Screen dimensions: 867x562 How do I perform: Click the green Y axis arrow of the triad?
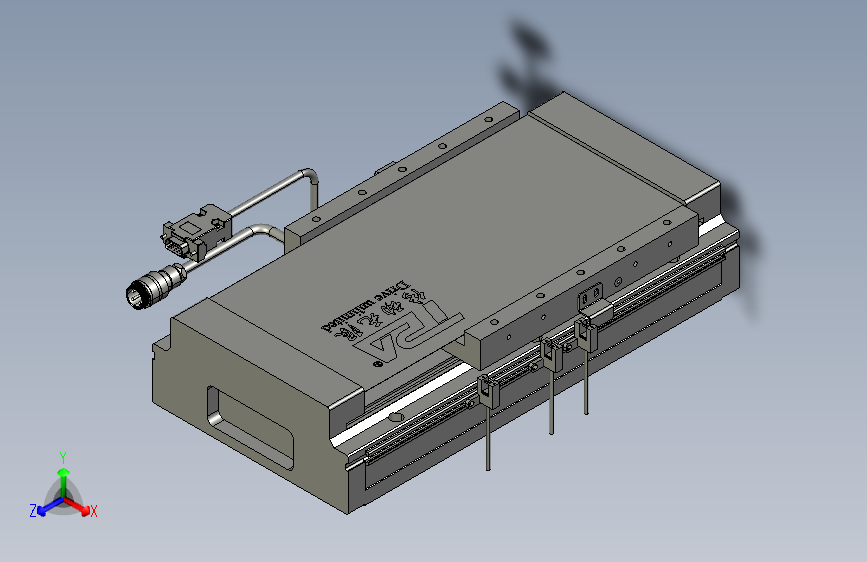pos(64,483)
